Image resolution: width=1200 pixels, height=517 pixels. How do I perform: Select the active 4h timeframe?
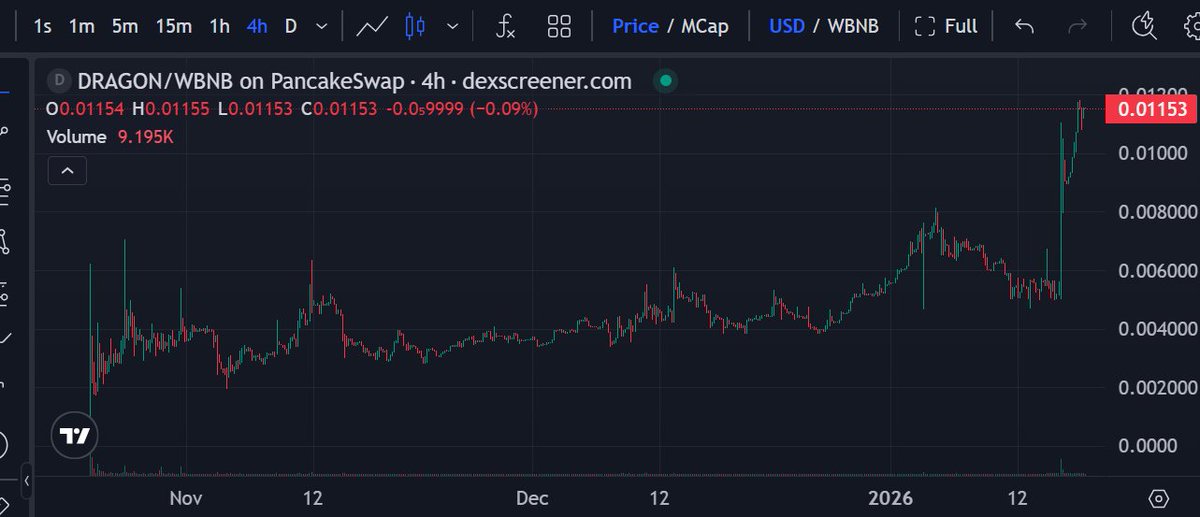[x=257, y=26]
